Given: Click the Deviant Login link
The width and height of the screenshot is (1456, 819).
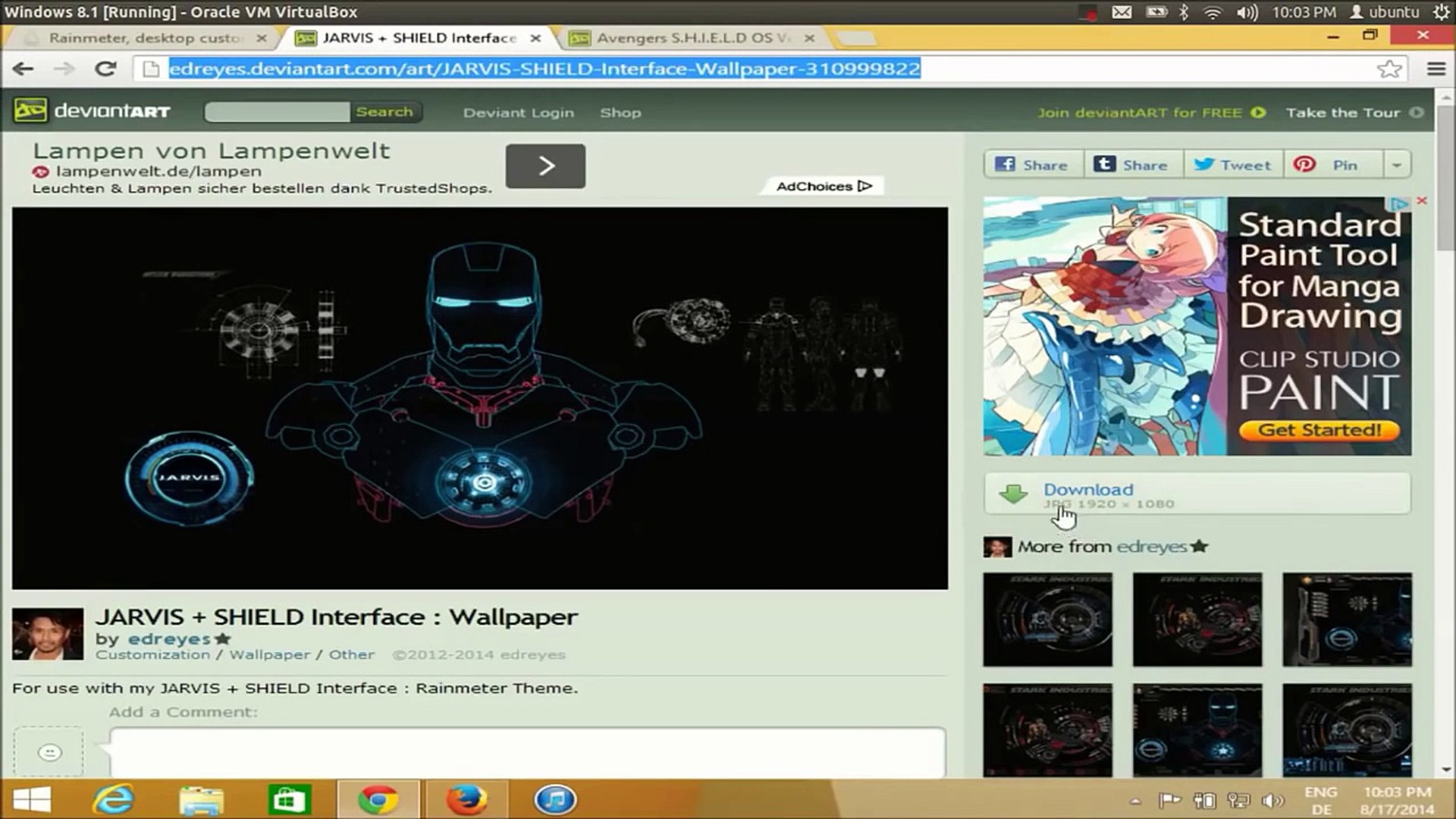Looking at the screenshot, I should (x=519, y=112).
